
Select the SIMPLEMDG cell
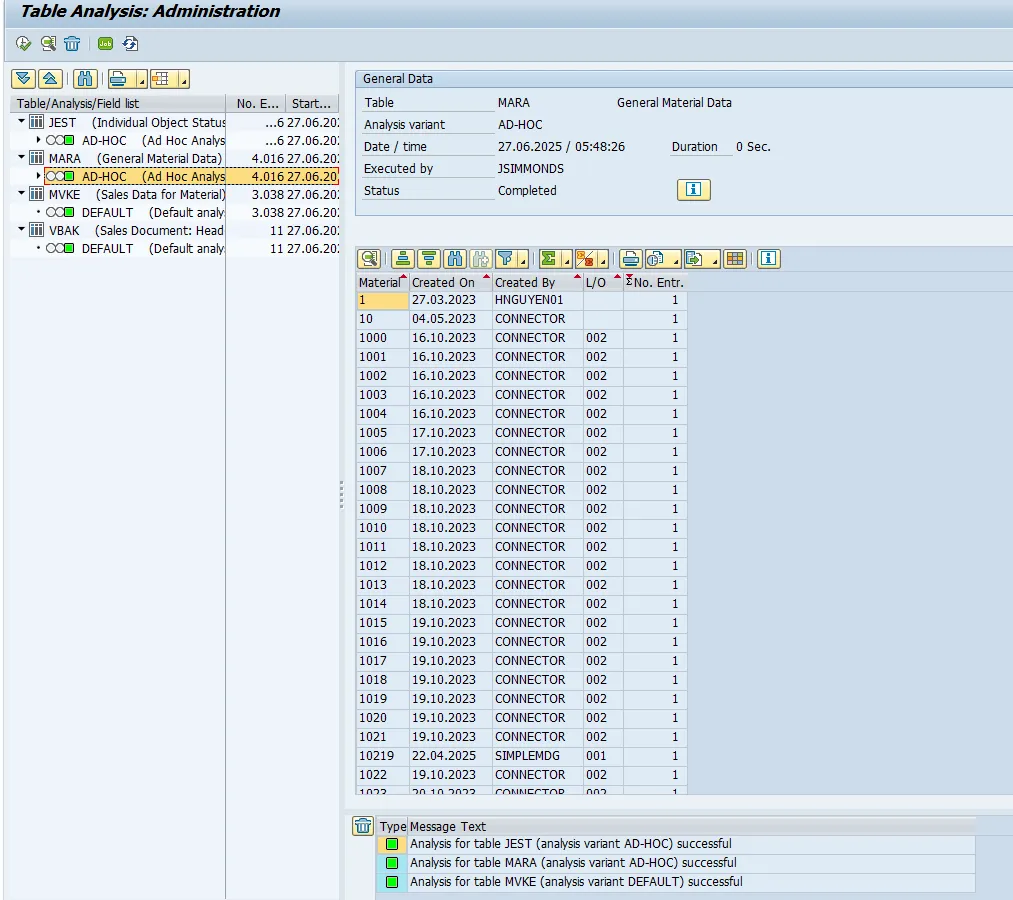pyautogui.click(x=538, y=755)
